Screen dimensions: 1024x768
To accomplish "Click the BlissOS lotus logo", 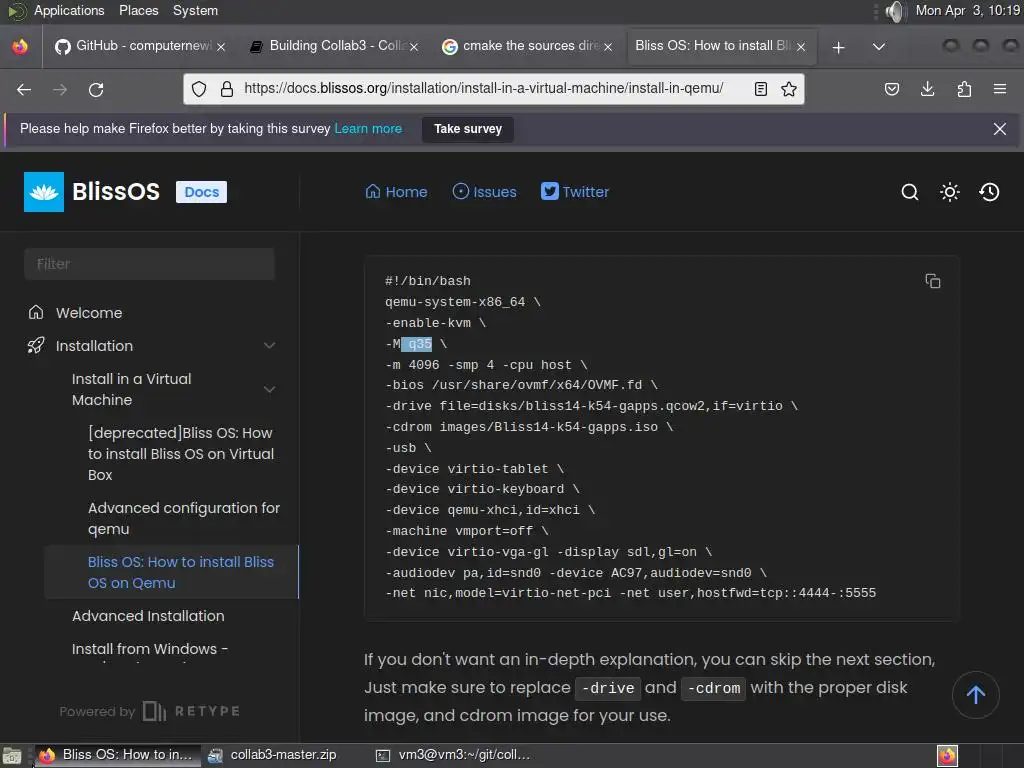I will coord(44,192).
